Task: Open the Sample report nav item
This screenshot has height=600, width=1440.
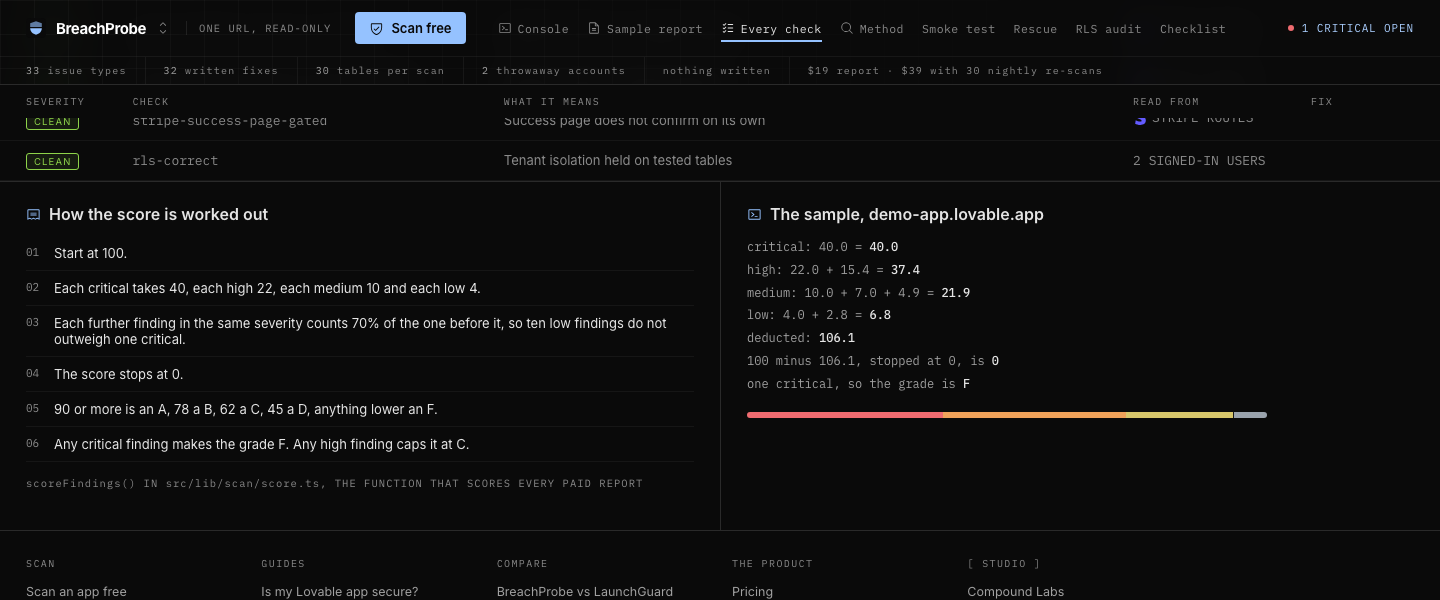Action: pyautogui.click(x=645, y=29)
